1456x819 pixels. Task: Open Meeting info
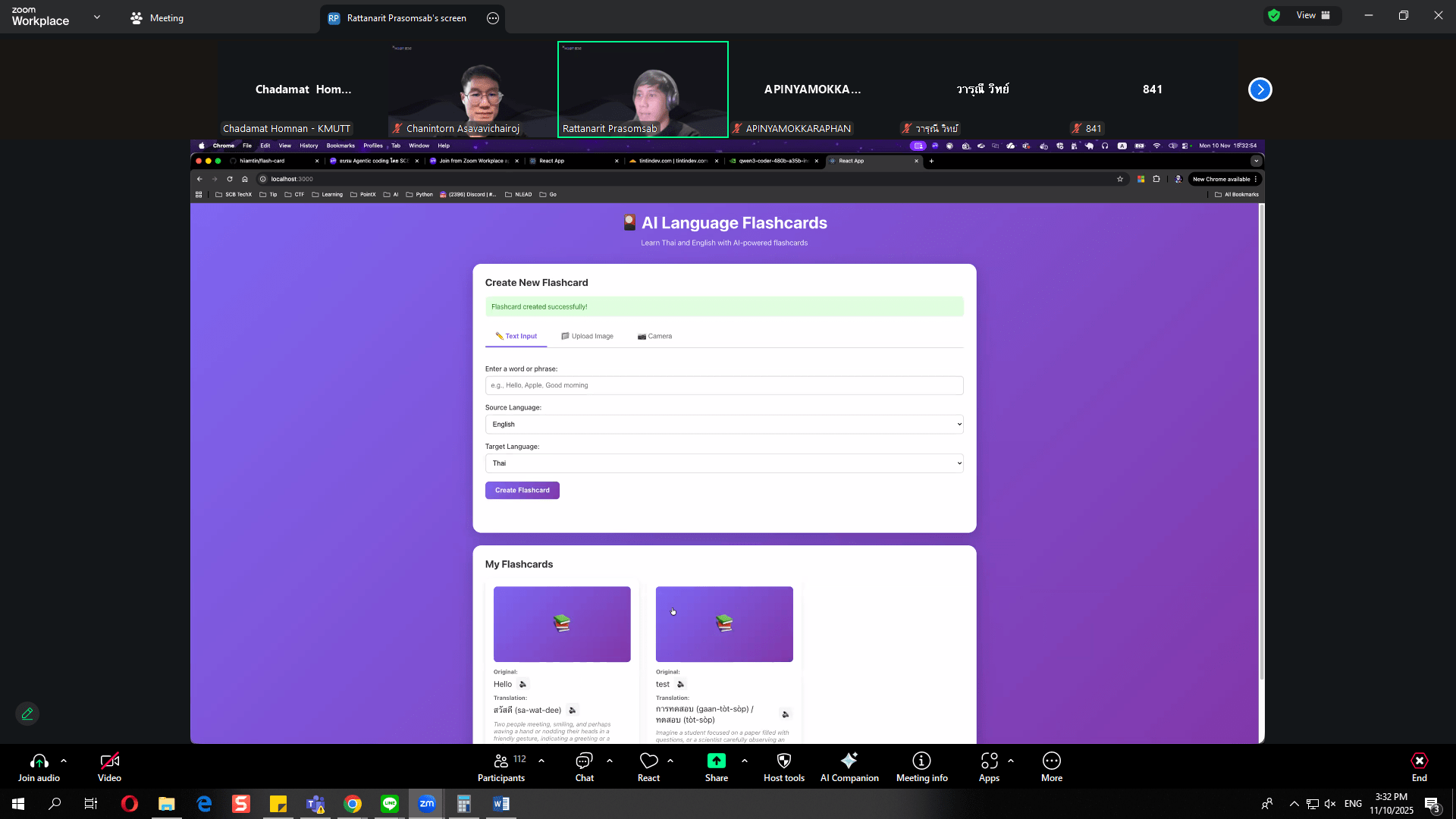click(921, 766)
